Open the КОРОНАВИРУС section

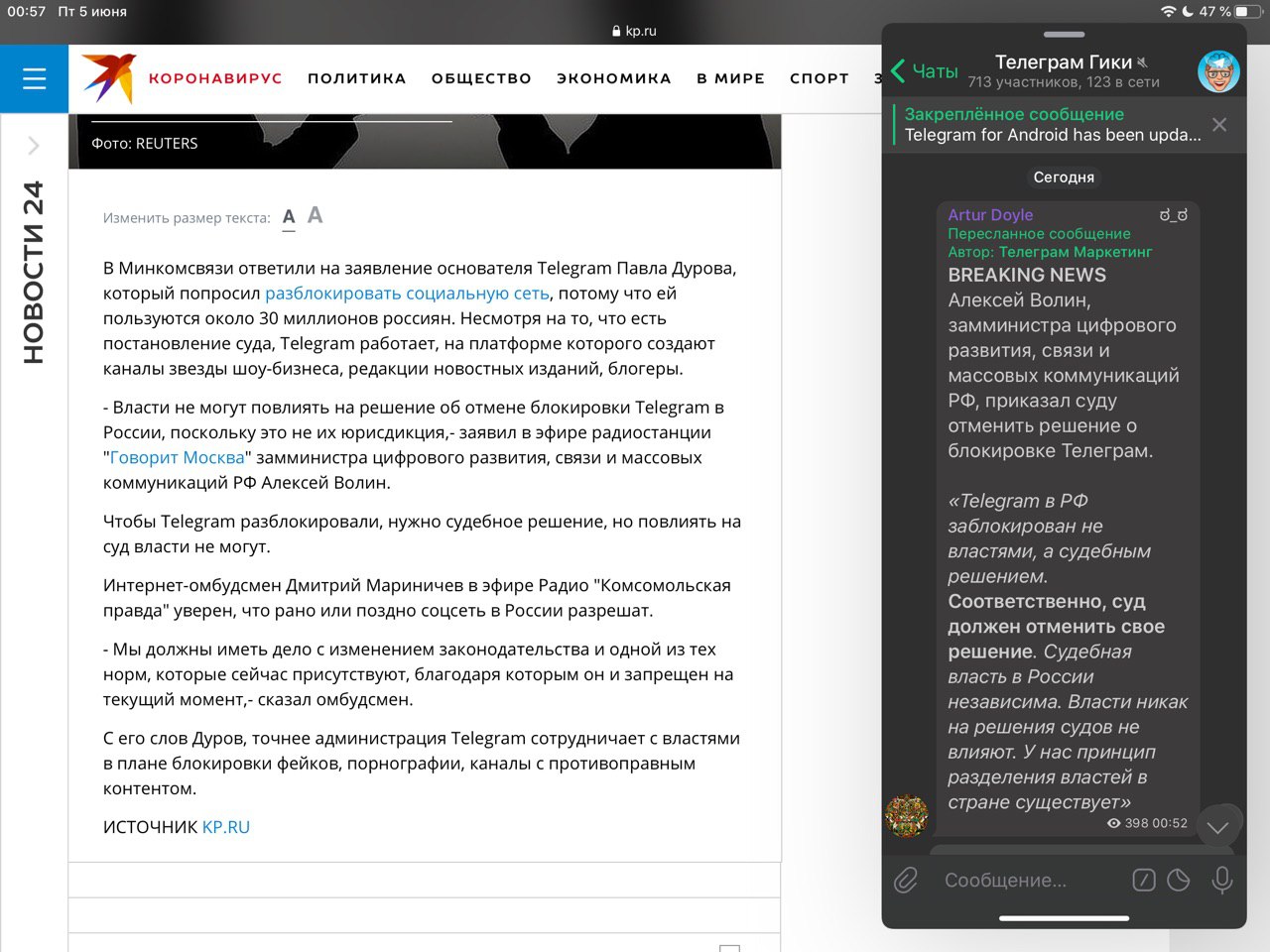(x=215, y=78)
